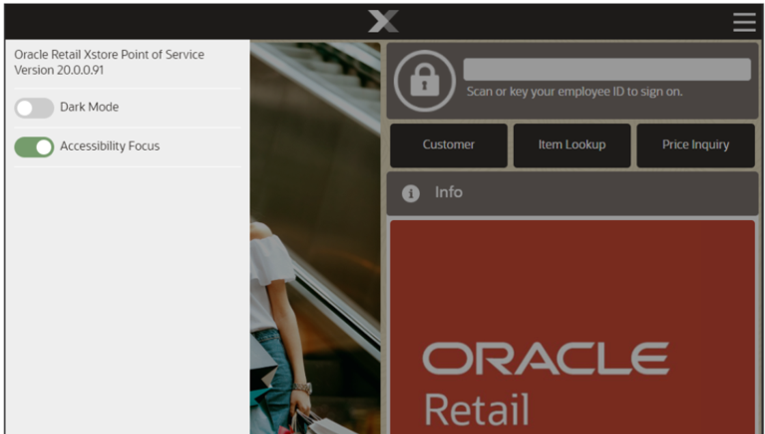
Task: Open the hamburger menu icon
Action: pos(744,22)
